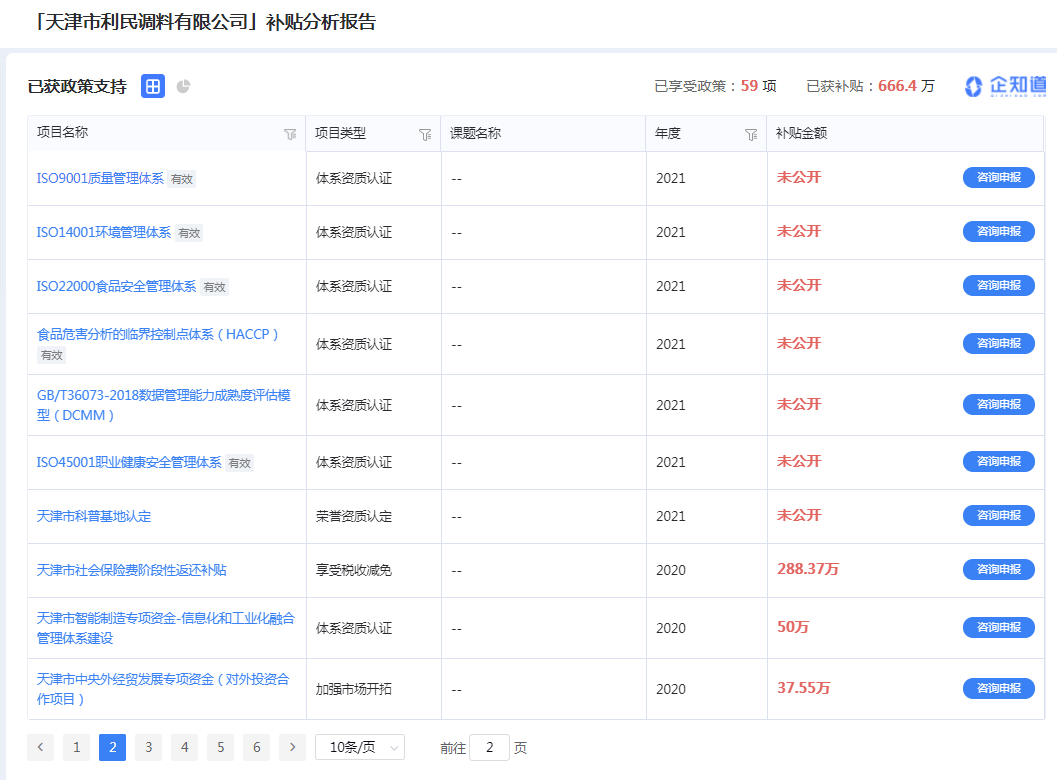Click 咨询申报 in the DCMM row
The height and width of the screenshot is (780, 1057).
click(999, 404)
